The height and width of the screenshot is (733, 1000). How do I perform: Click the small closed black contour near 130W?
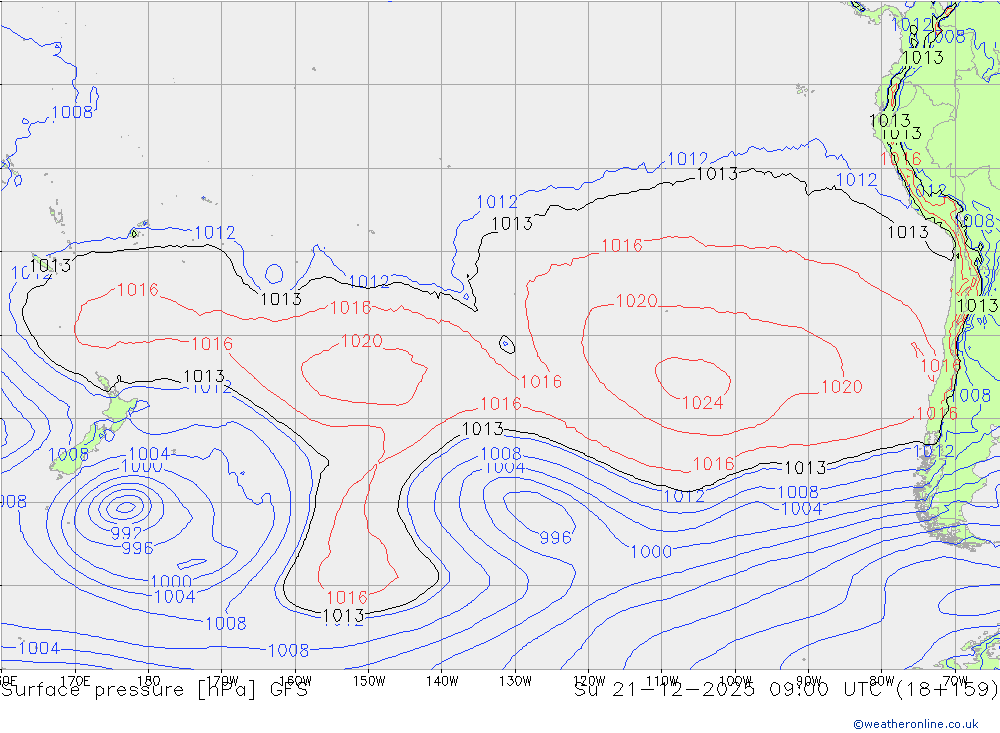(x=507, y=344)
